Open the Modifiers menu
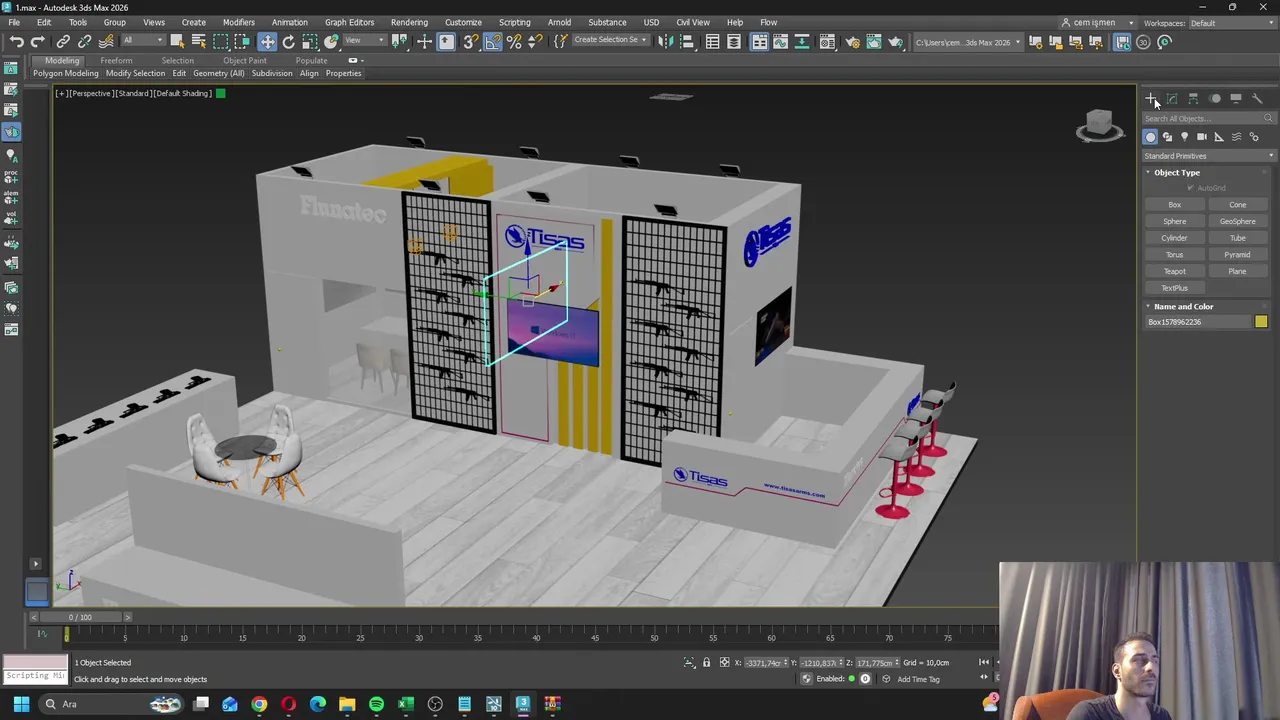 (239, 22)
